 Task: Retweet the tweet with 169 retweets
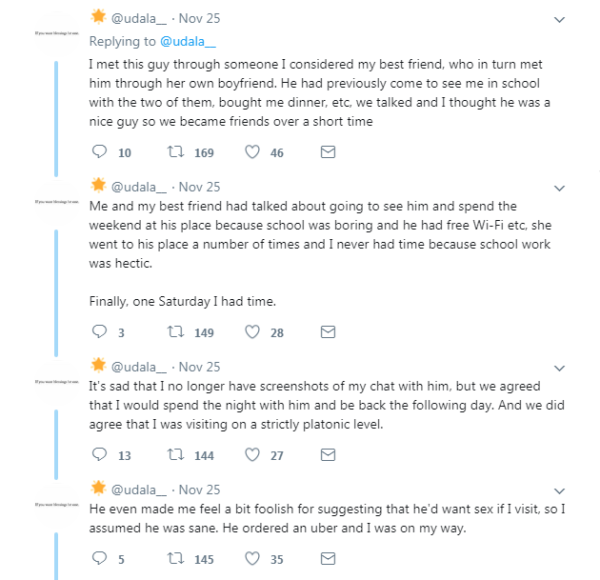pos(176,152)
